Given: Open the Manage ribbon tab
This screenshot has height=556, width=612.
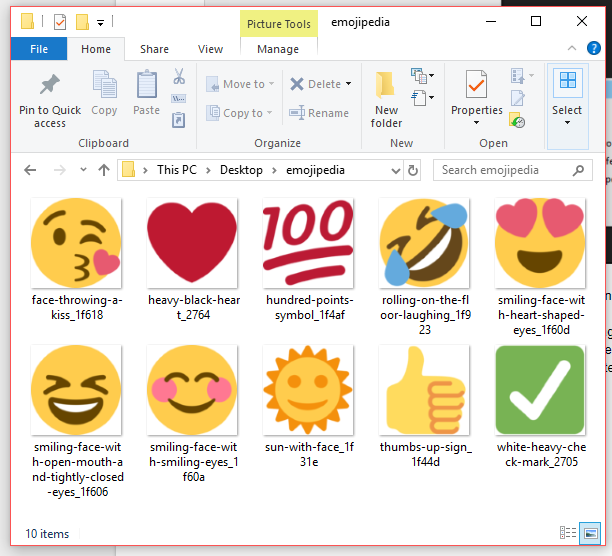Looking at the screenshot, I should 278,49.
